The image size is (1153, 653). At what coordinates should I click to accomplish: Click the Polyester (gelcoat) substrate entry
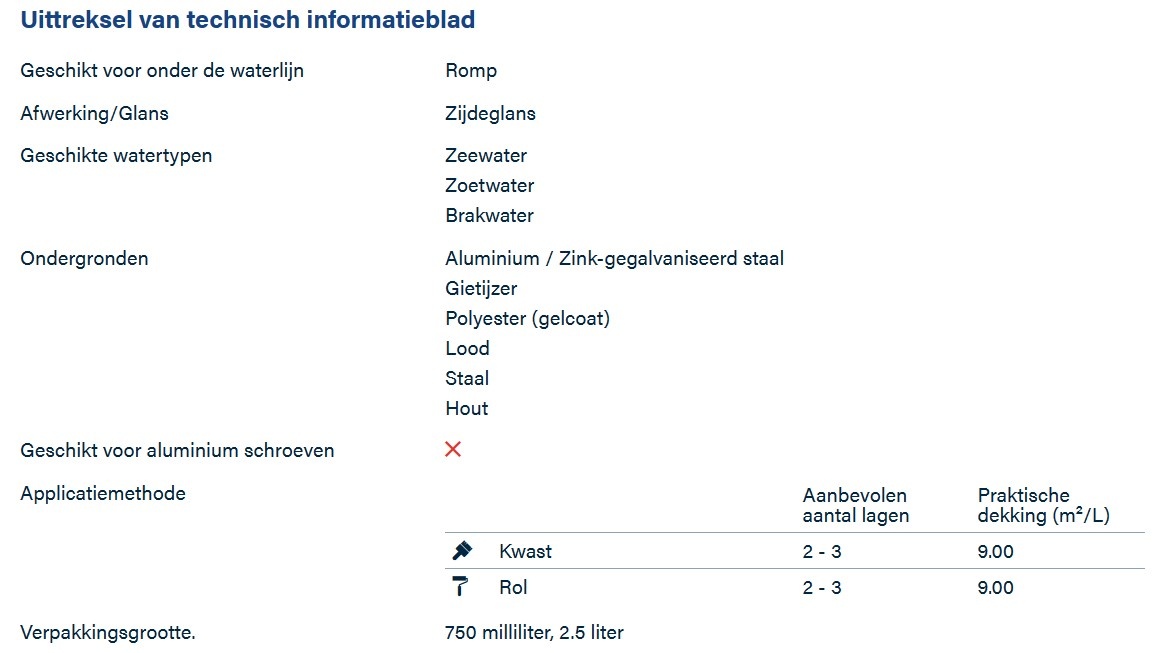(x=527, y=319)
